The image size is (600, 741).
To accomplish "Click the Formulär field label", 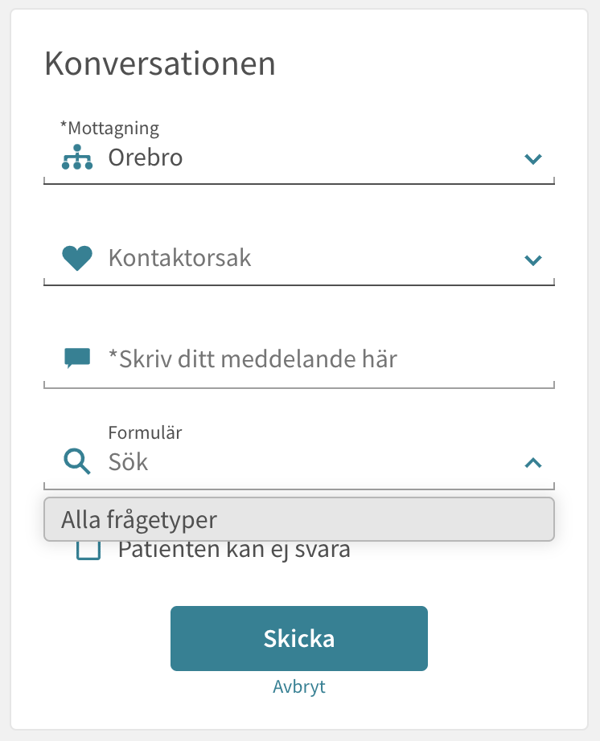I will [145, 433].
